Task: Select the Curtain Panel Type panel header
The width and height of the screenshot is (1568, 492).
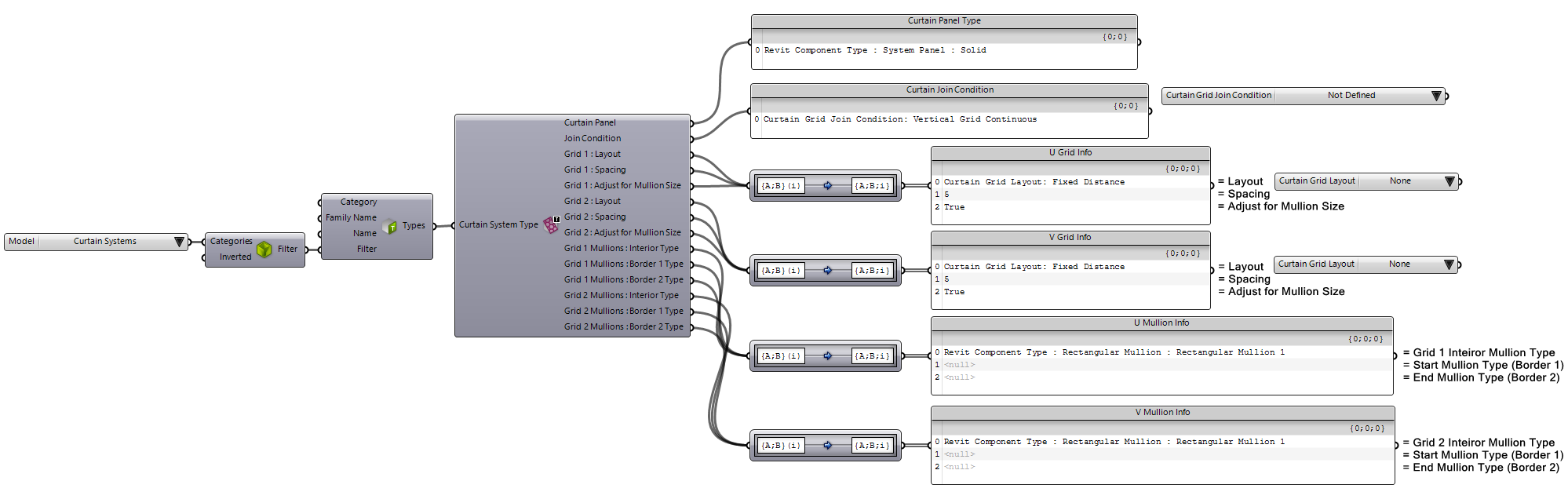Action: (943, 21)
